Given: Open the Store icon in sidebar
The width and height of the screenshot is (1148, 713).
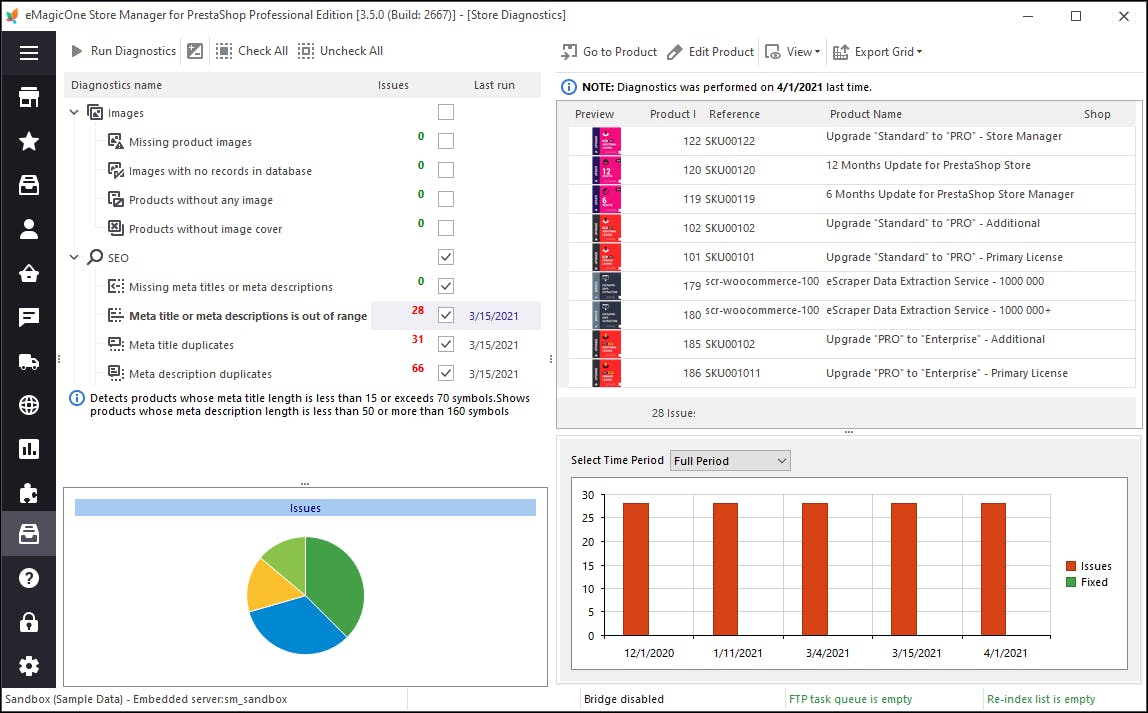Looking at the screenshot, I should [x=29, y=97].
